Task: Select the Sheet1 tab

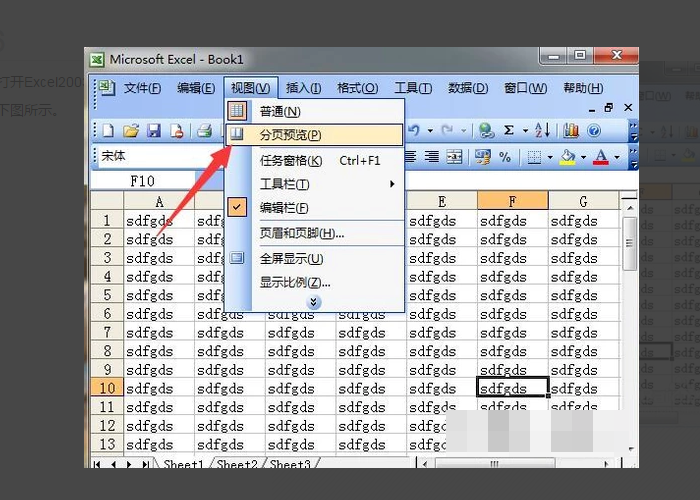Action: [x=183, y=464]
